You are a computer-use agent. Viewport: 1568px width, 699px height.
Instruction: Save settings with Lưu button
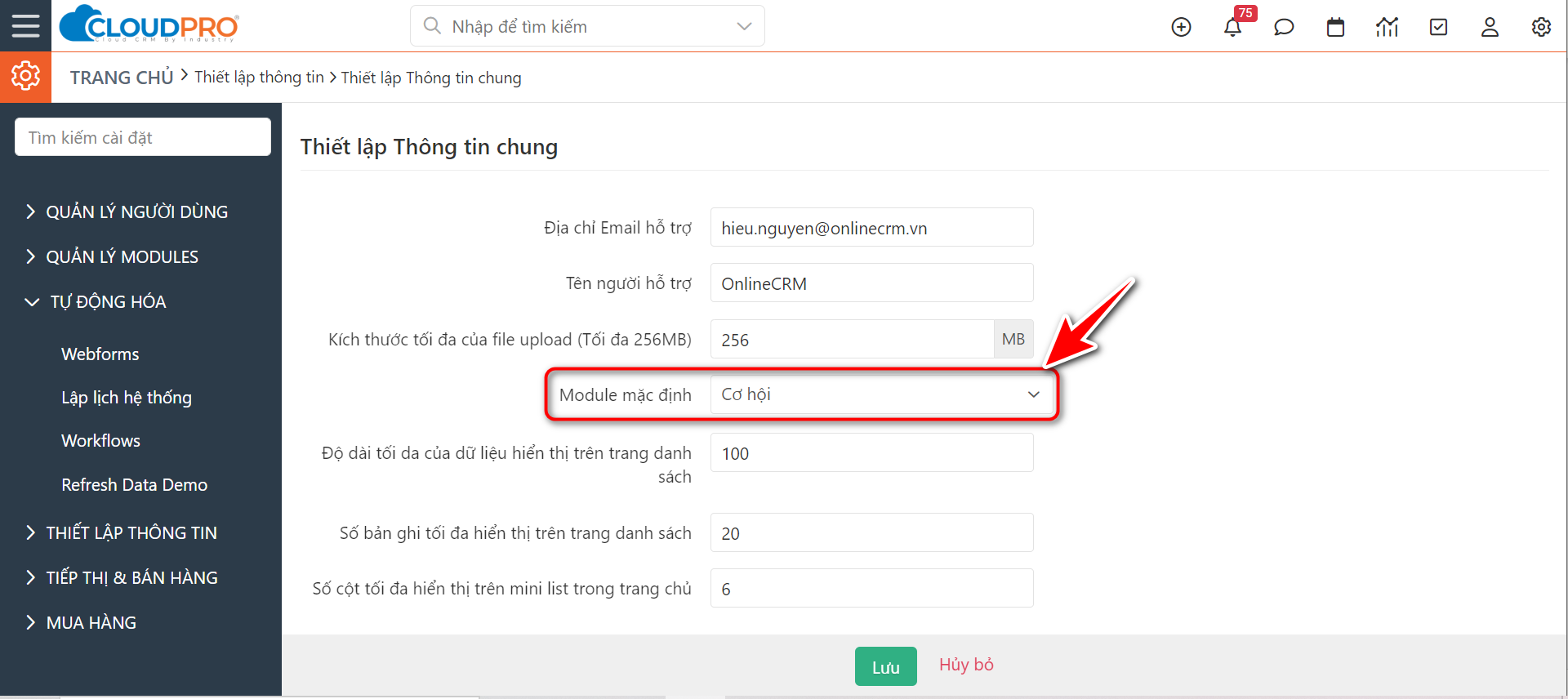886,666
